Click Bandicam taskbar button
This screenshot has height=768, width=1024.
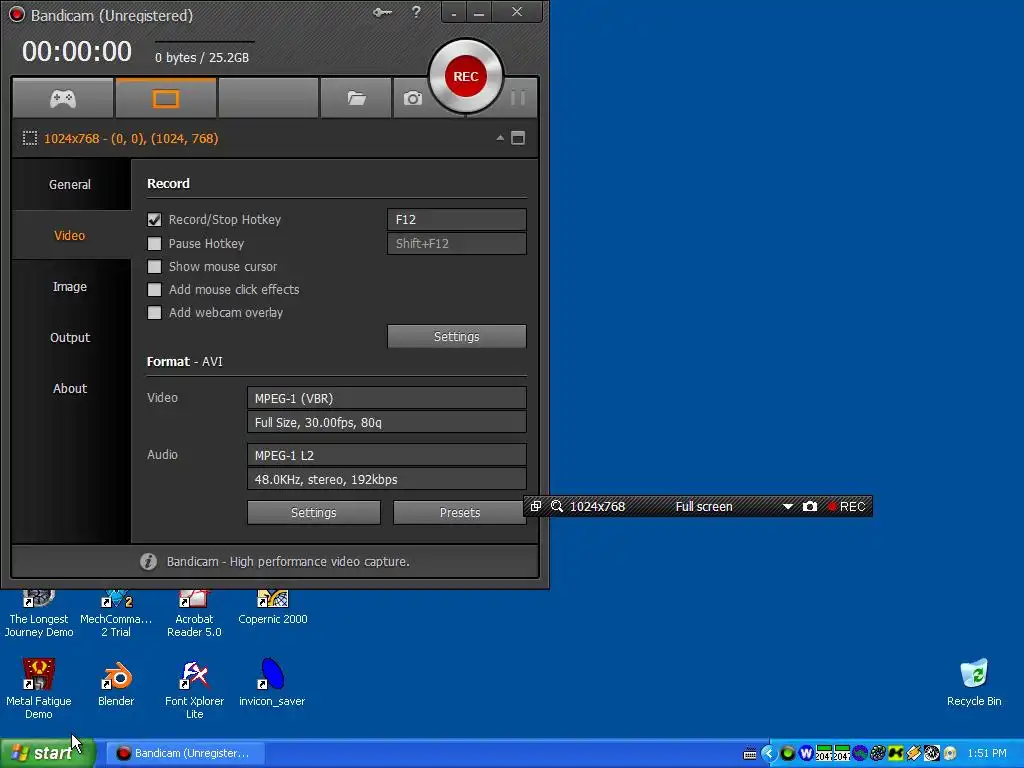185,753
